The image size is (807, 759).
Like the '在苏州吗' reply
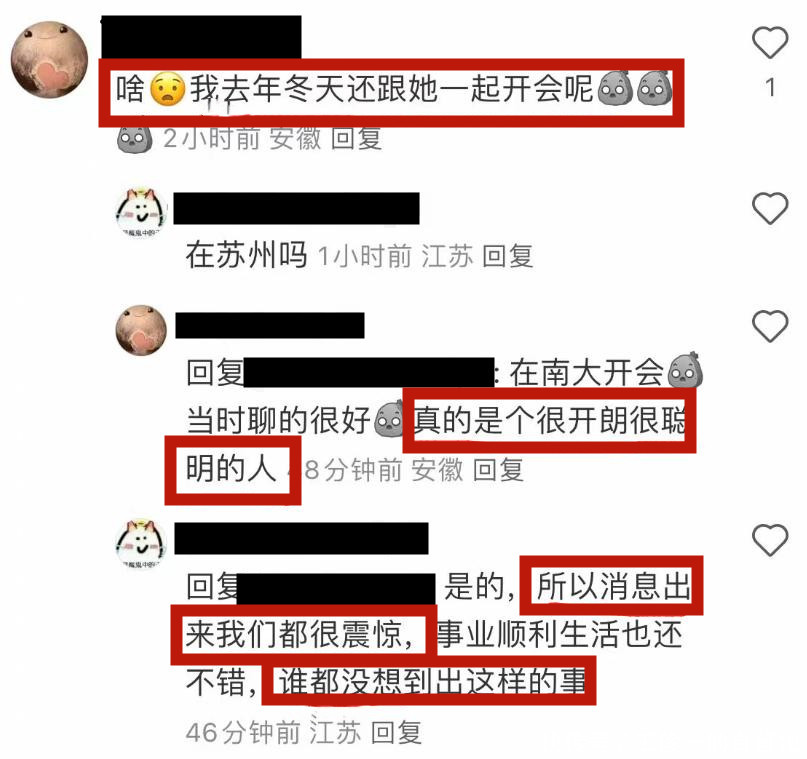[770, 208]
